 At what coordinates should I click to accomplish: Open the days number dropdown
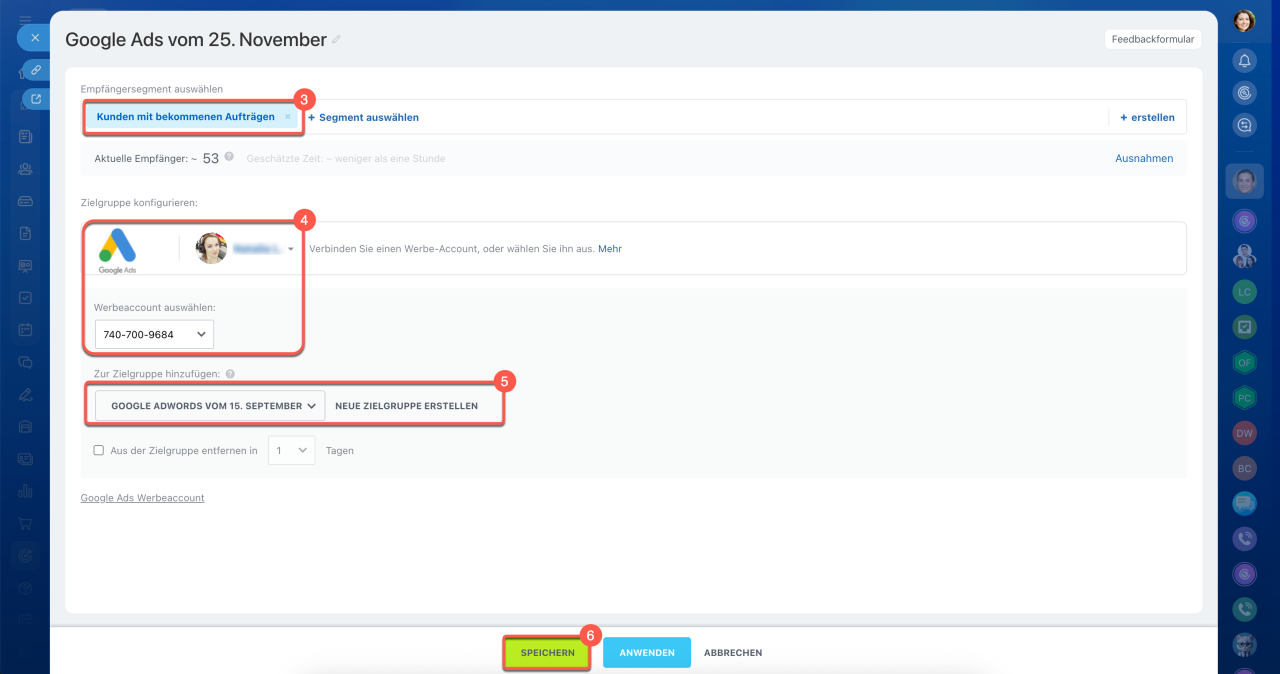tap(291, 450)
